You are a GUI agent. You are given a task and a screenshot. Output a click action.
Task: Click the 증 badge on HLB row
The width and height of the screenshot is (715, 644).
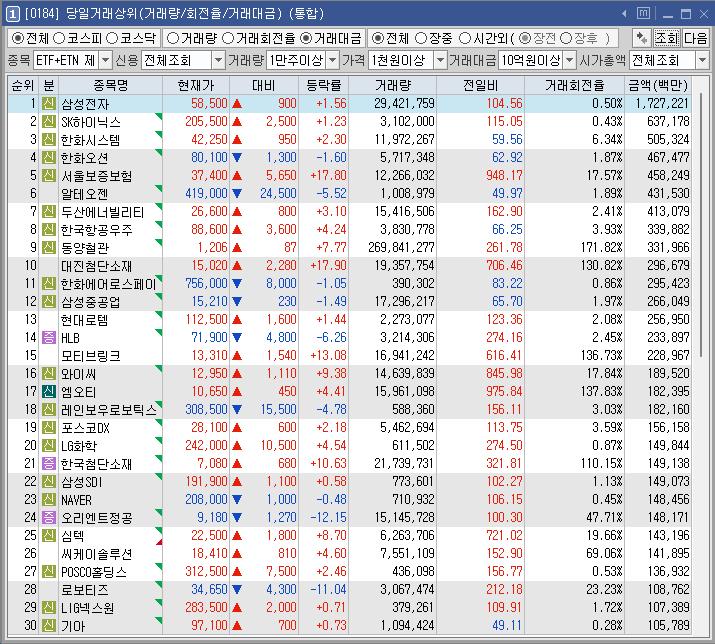(x=49, y=338)
